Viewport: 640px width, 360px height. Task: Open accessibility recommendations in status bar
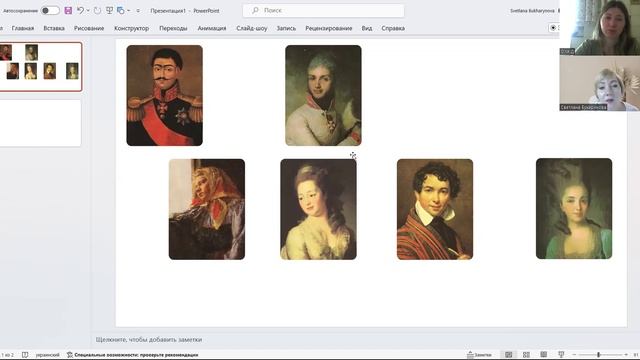coord(133,355)
